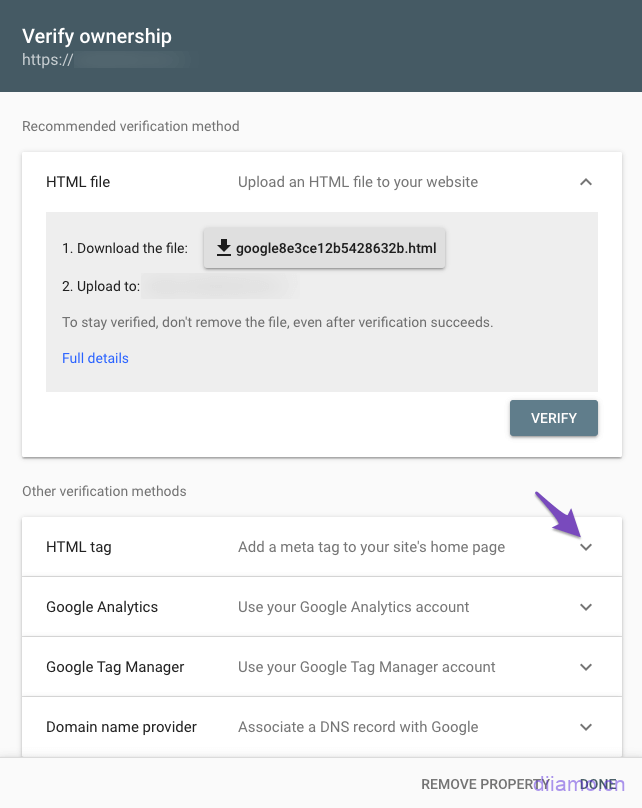The width and height of the screenshot is (642, 808).
Task: Click 'Add a meta tag' description text
Action: tap(371, 547)
